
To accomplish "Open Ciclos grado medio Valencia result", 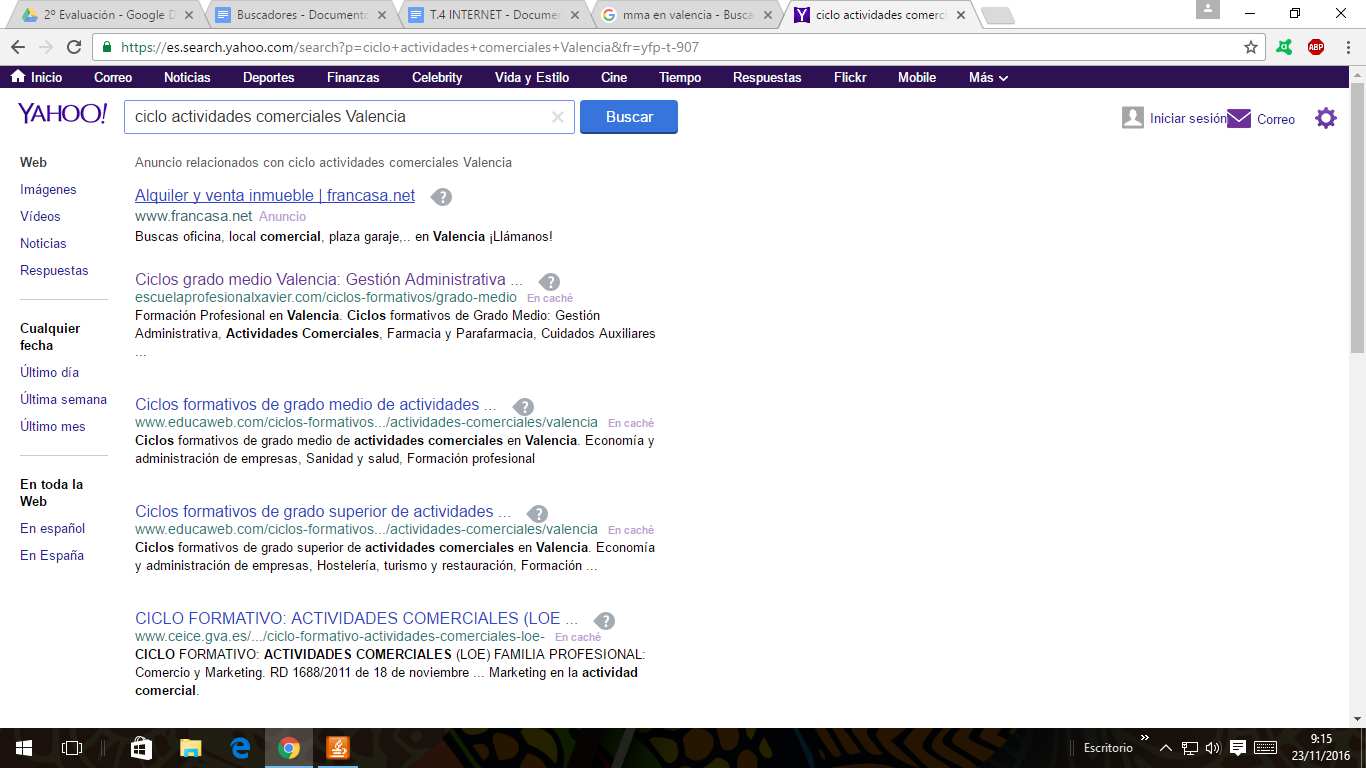I will [329, 280].
